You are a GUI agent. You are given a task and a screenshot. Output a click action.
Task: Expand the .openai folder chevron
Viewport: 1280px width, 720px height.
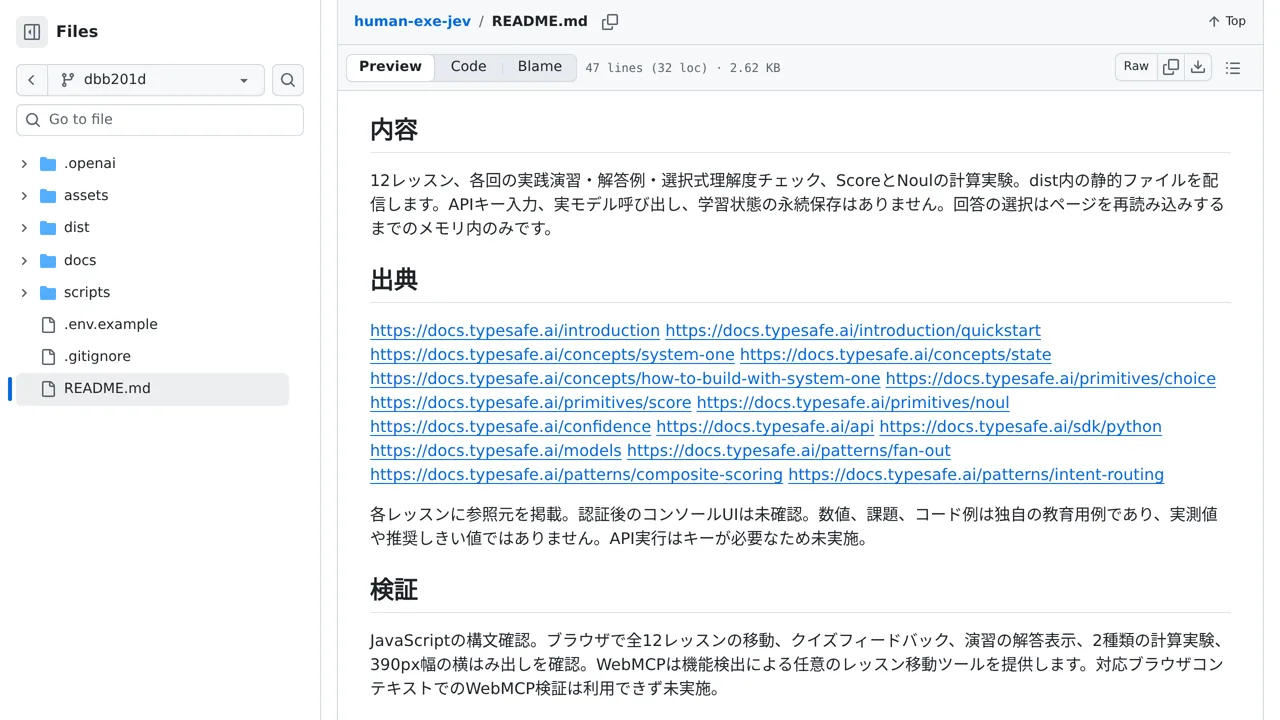24,164
